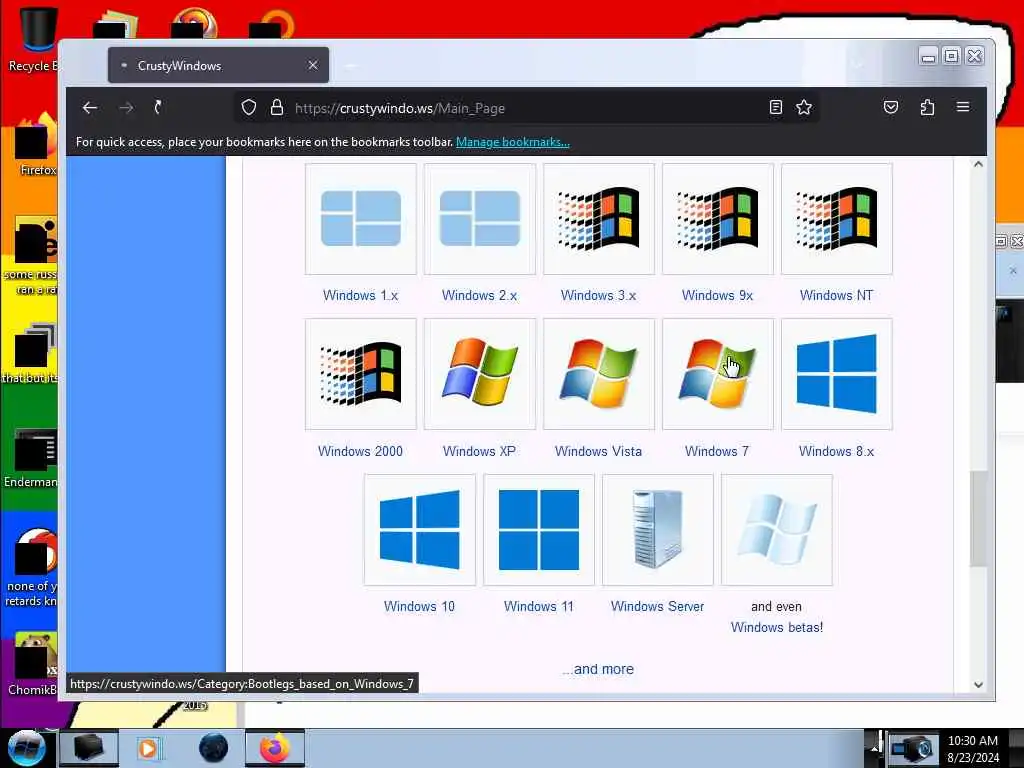
Task: Click the Windows betas faded logo
Action: pos(776,530)
